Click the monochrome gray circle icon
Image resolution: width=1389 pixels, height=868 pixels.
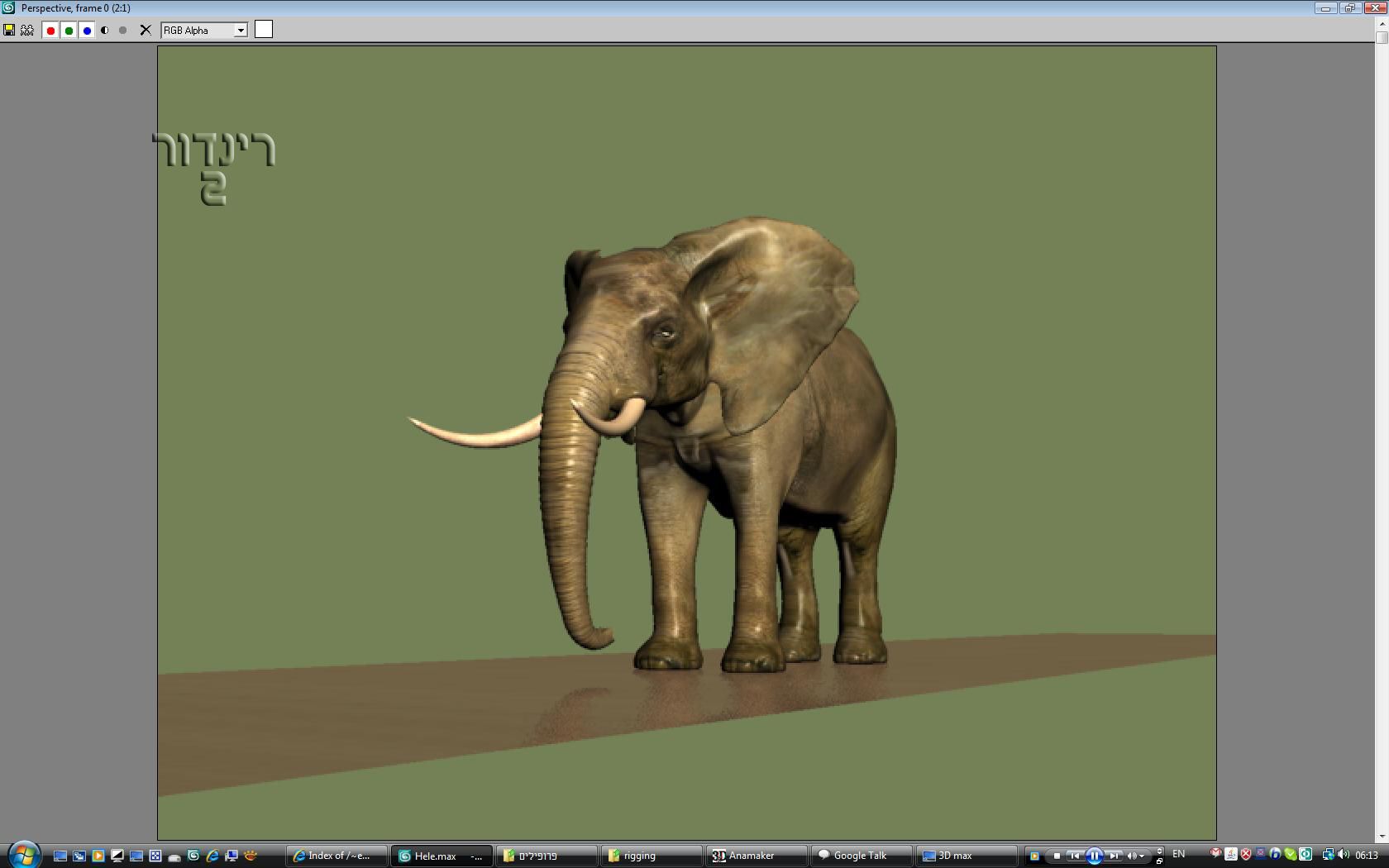coord(123,31)
